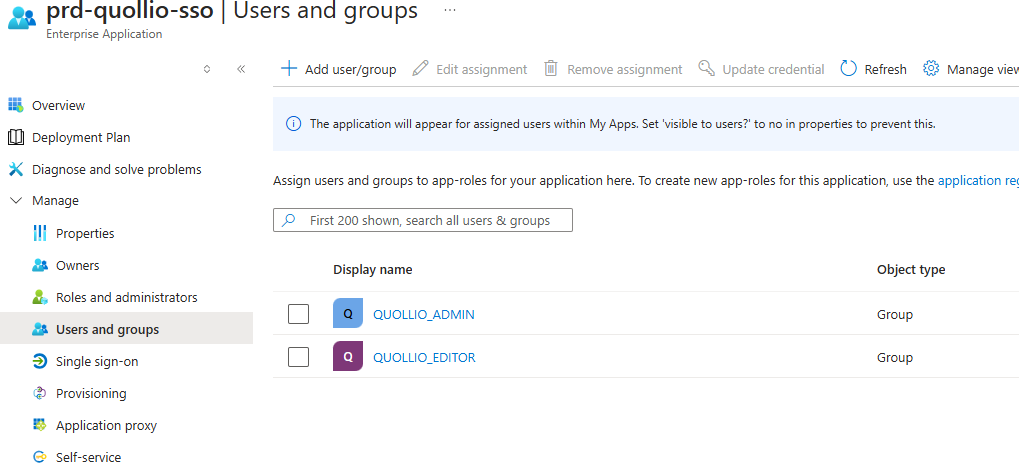Screen dimensions: 1019x471
Task: Open the Owners page
Action: pos(77,265)
